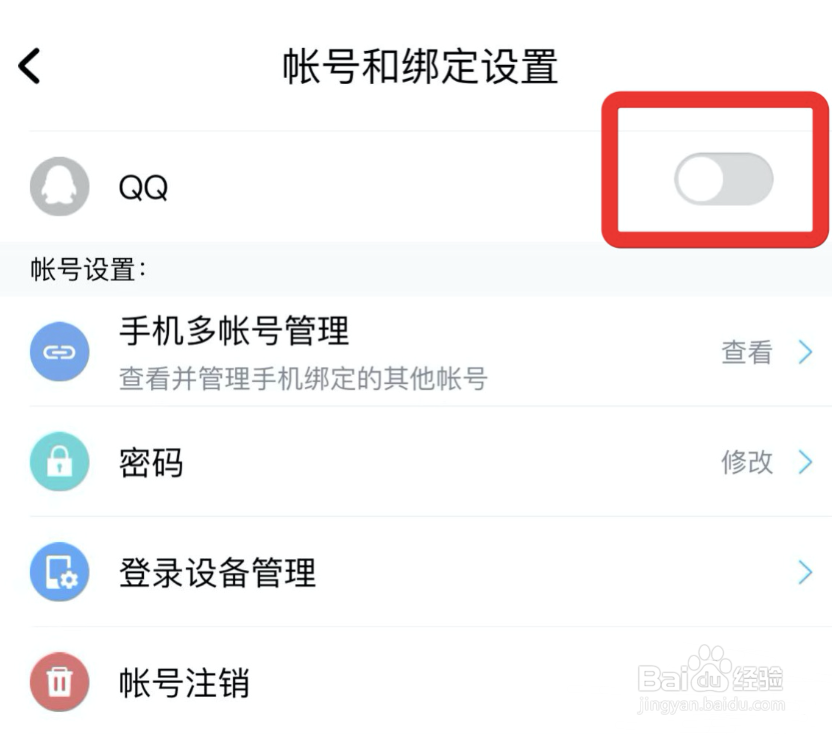Expand the 密码 row chevron arrow
The width and height of the screenshot is (832, 734).
805,462
